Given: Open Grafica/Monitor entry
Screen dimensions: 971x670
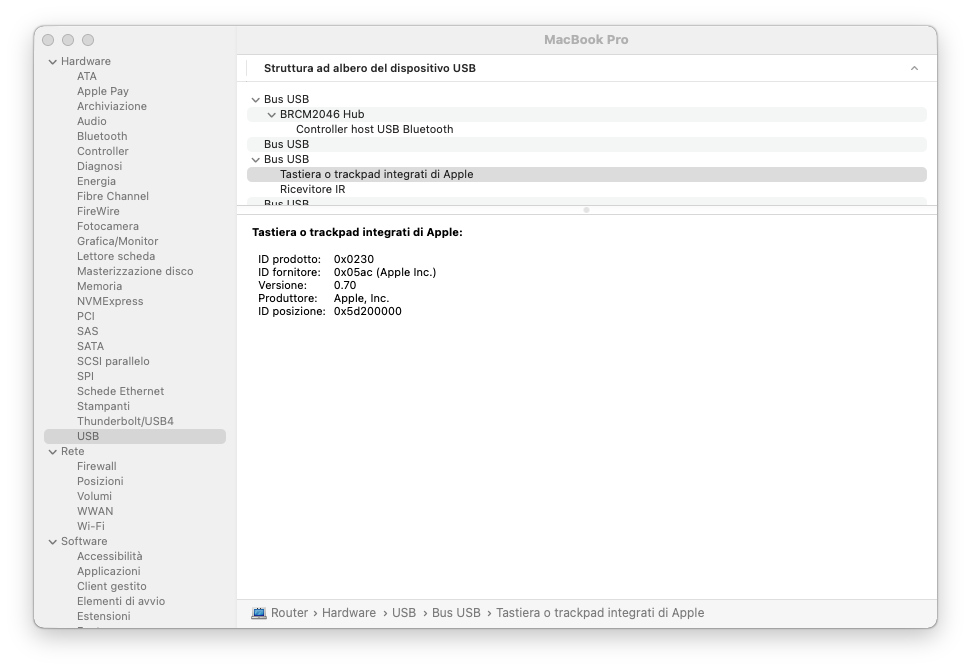Looking at the screenshot, I should [117, 241].
